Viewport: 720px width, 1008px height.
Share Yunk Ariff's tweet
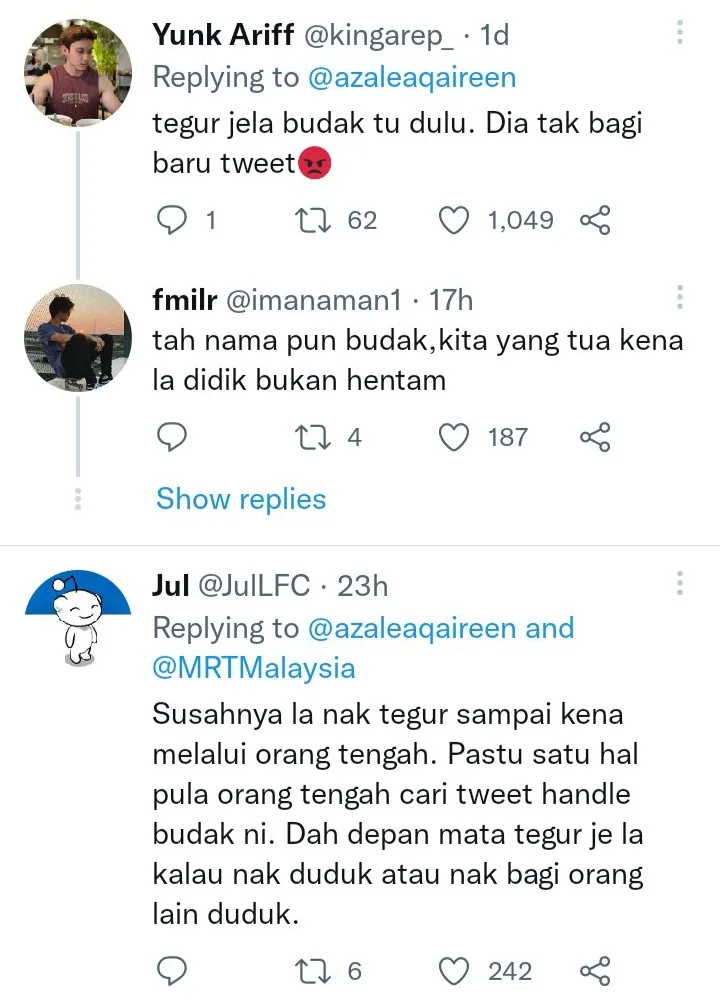[595, 220]
